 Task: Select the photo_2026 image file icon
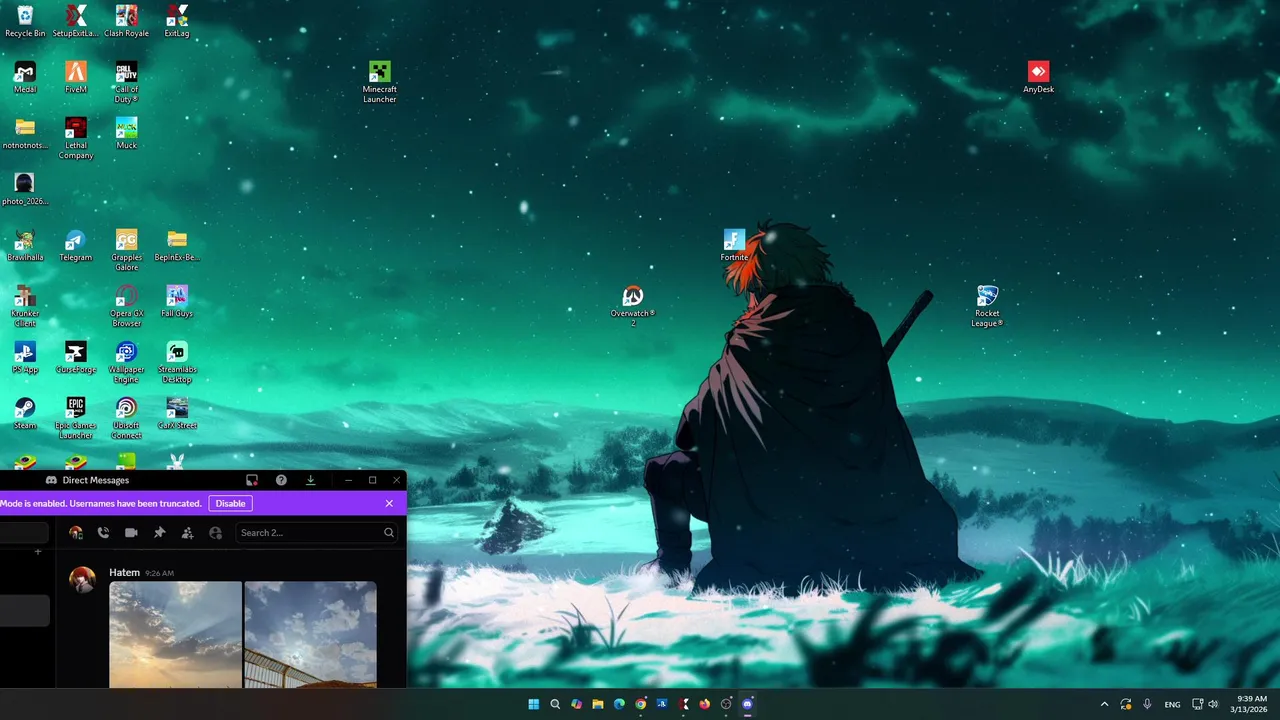25,190
